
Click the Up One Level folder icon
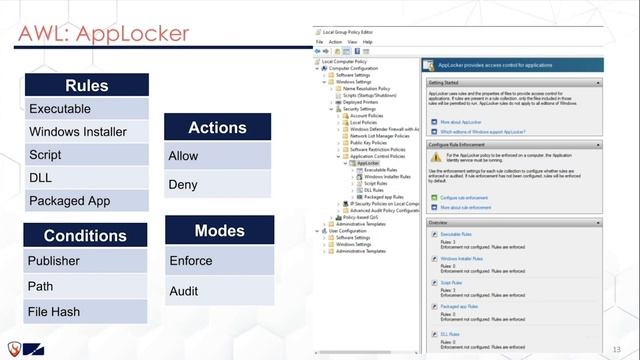click(x=338, y=51)
